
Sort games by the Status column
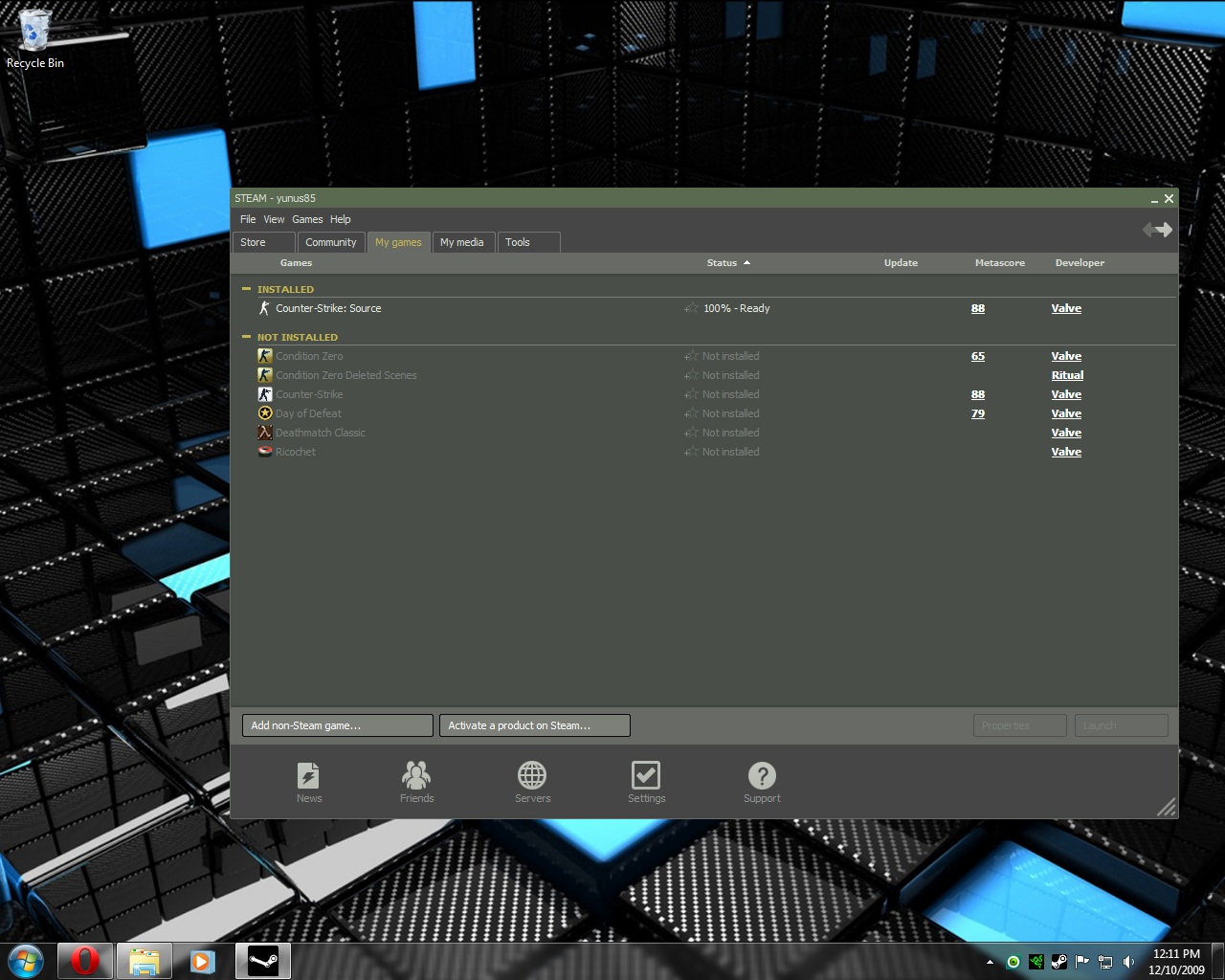tap(728, 262)
